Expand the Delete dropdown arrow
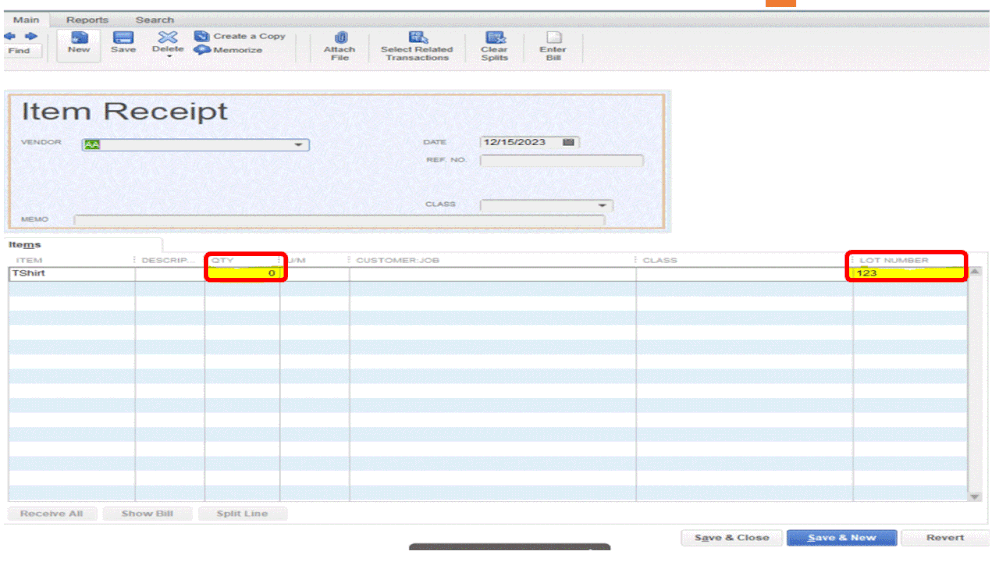Image resolution: width=999 pixels, height=562 pixels. click(169, 57)
